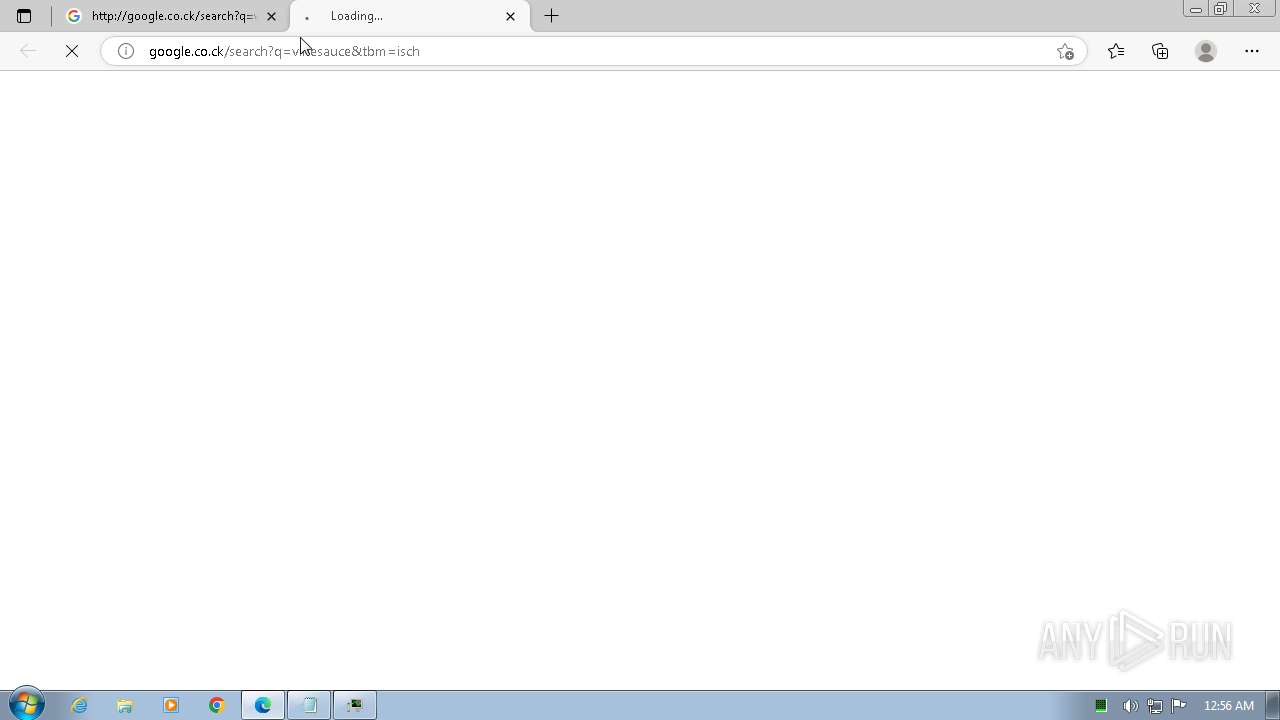Switch to Microsoft Edge taskbar button
The image size is (1280, 720).
pyautogui.click(x=263, y=705)
